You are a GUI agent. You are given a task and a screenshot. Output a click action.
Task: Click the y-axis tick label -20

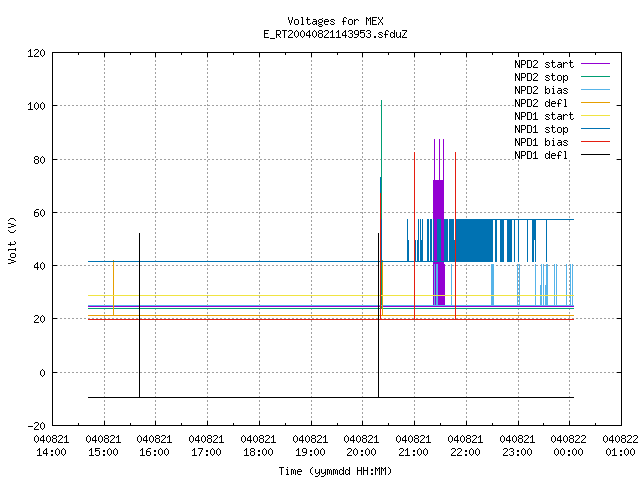[36, 426]
